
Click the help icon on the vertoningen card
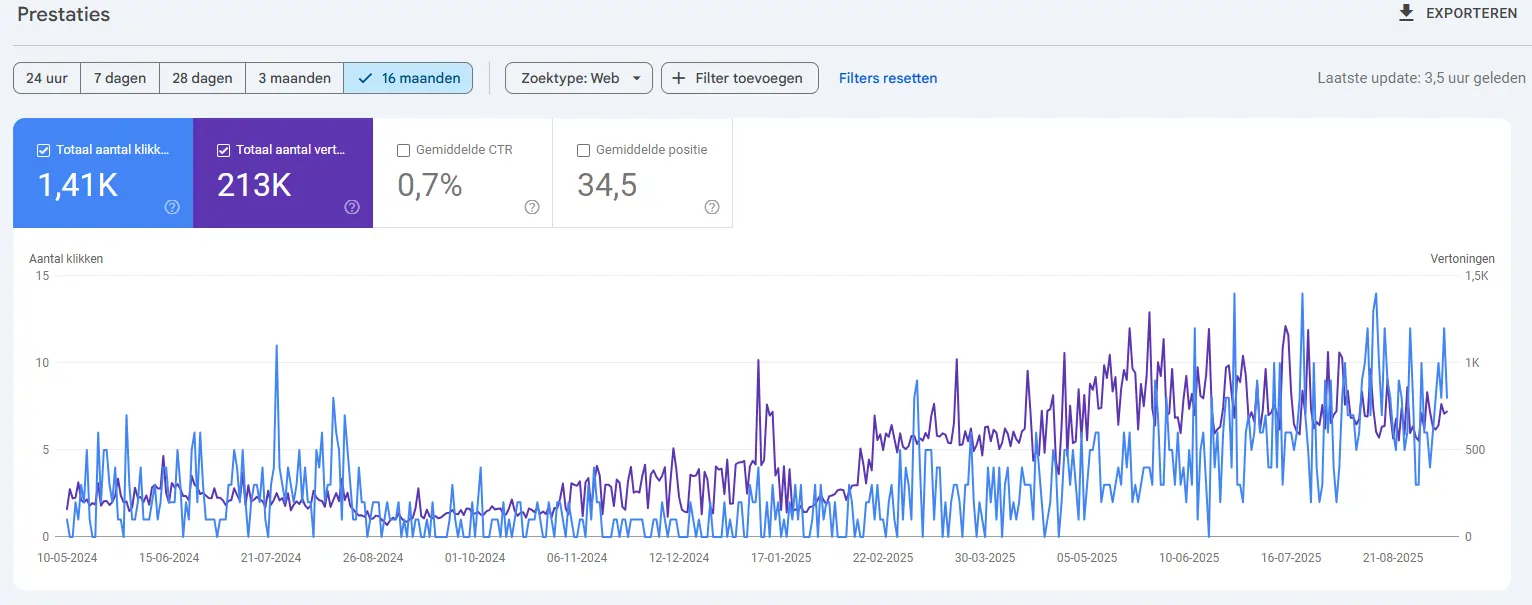(351, 207)
